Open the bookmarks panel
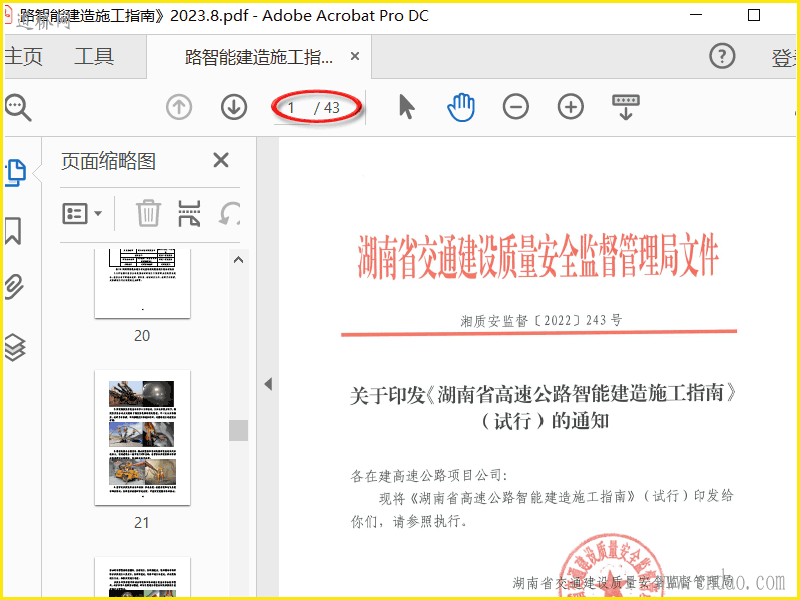Image resolution: width=800 pixels, height=600 pixels. 13,231
